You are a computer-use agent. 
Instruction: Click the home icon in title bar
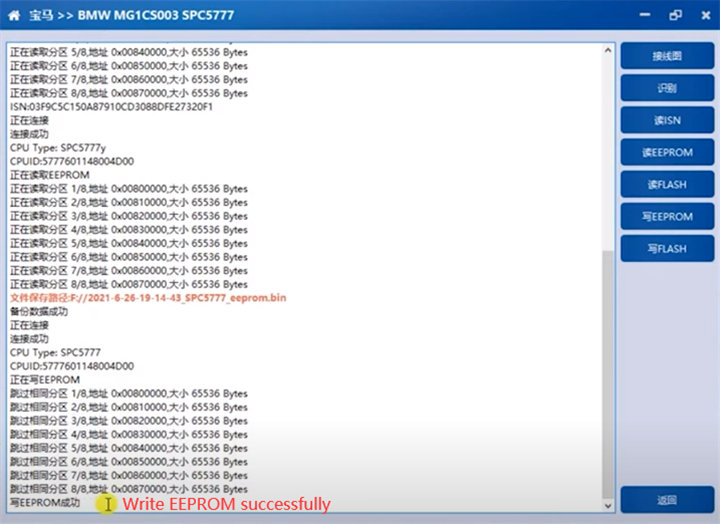(x=14, y=15)
